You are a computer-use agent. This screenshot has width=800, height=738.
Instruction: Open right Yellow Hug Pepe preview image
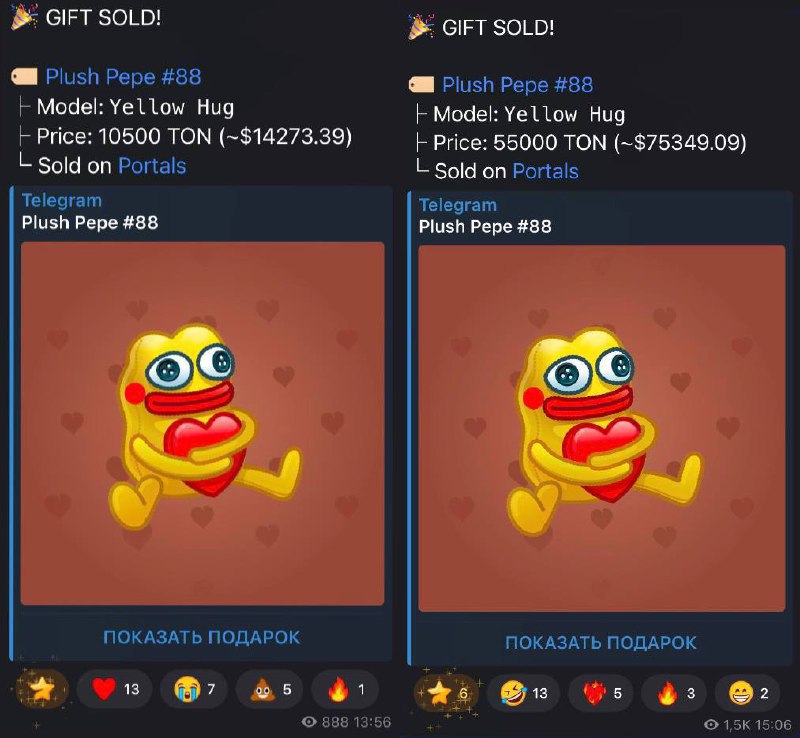tap(602, 428)
